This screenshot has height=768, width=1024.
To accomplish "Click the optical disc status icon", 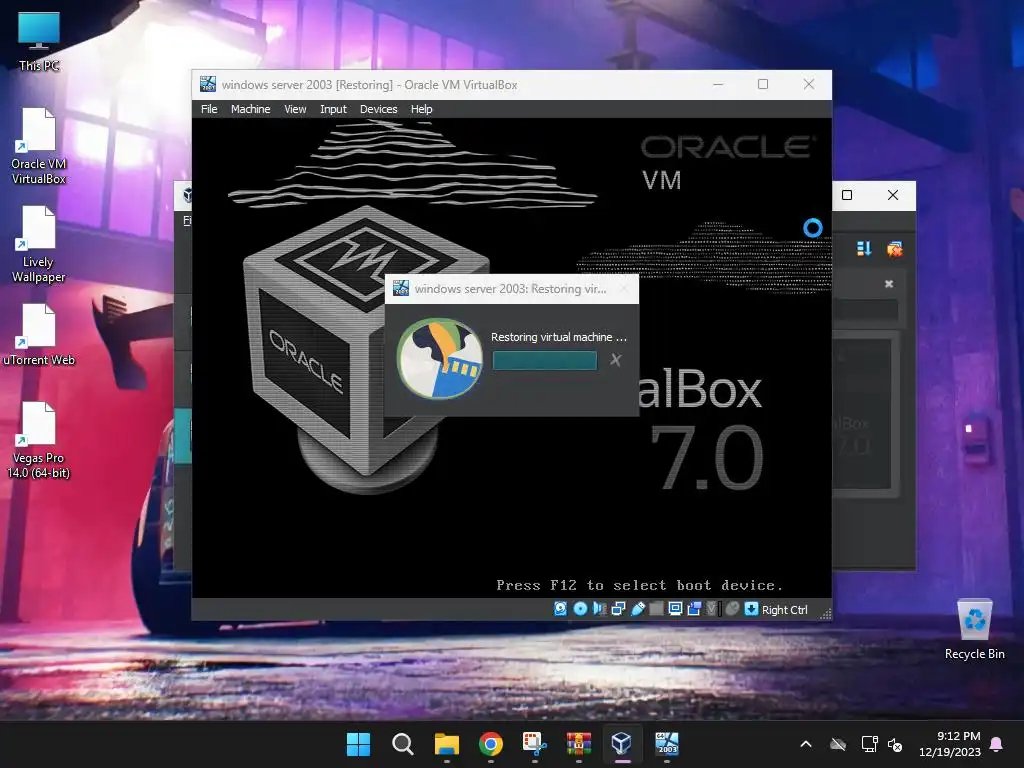I will point(580,609).
